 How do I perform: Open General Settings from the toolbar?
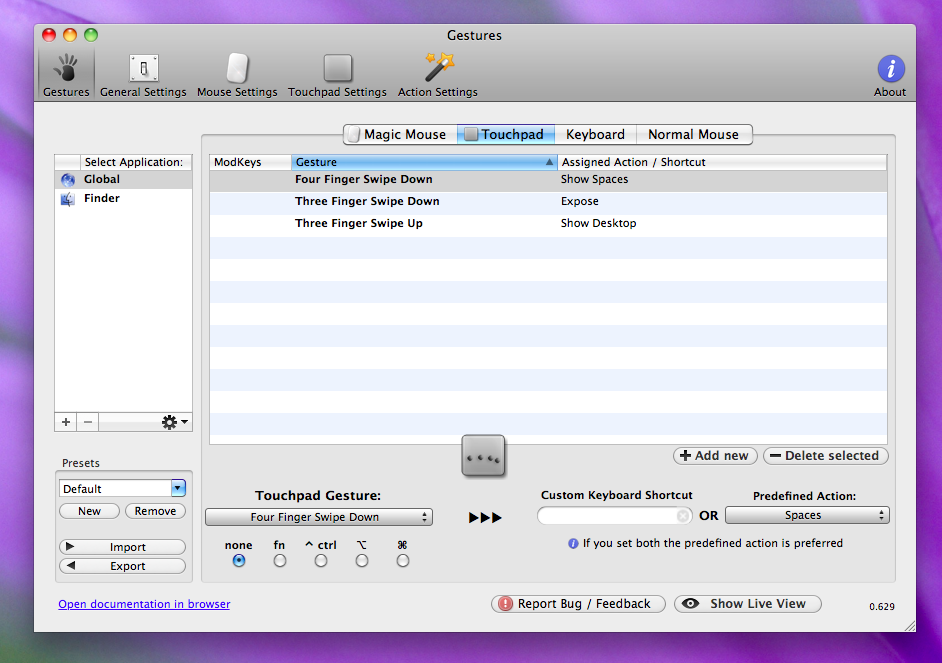pyautogui.click(x=143, y=74)
